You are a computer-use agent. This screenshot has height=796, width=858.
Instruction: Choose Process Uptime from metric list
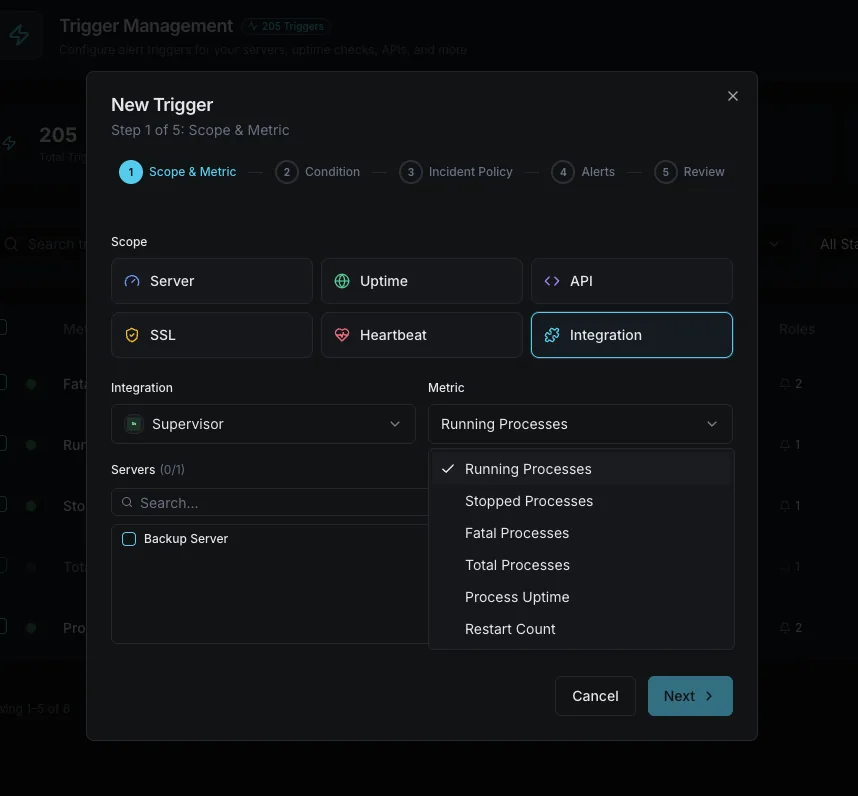581,597
